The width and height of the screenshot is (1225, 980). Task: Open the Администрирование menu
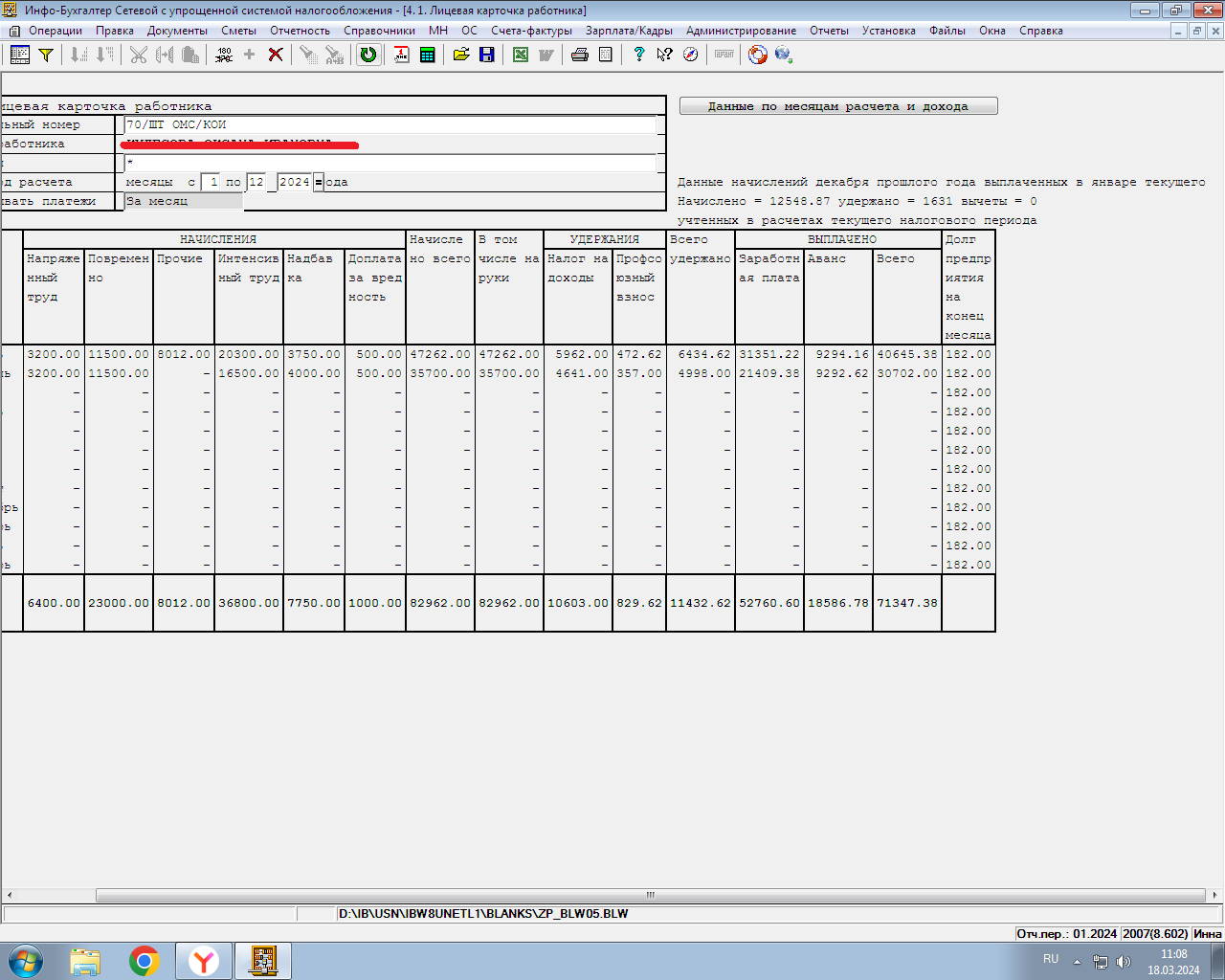pos(741,31)
